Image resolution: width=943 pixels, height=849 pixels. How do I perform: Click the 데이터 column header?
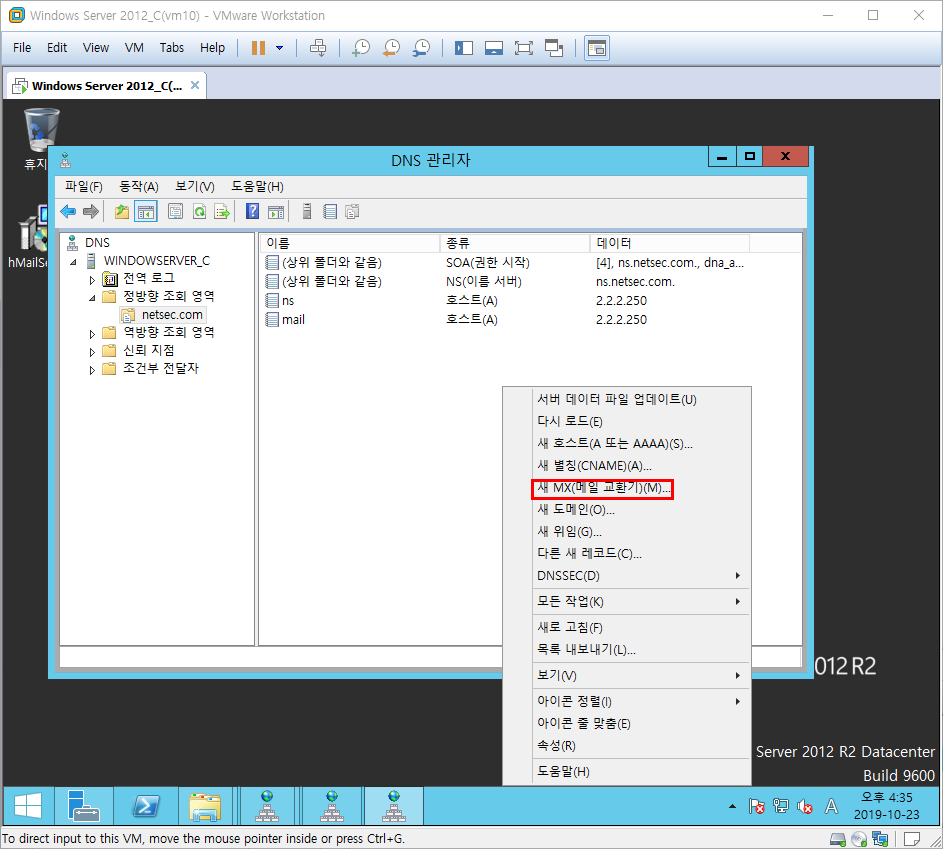[x=669, y=243]
